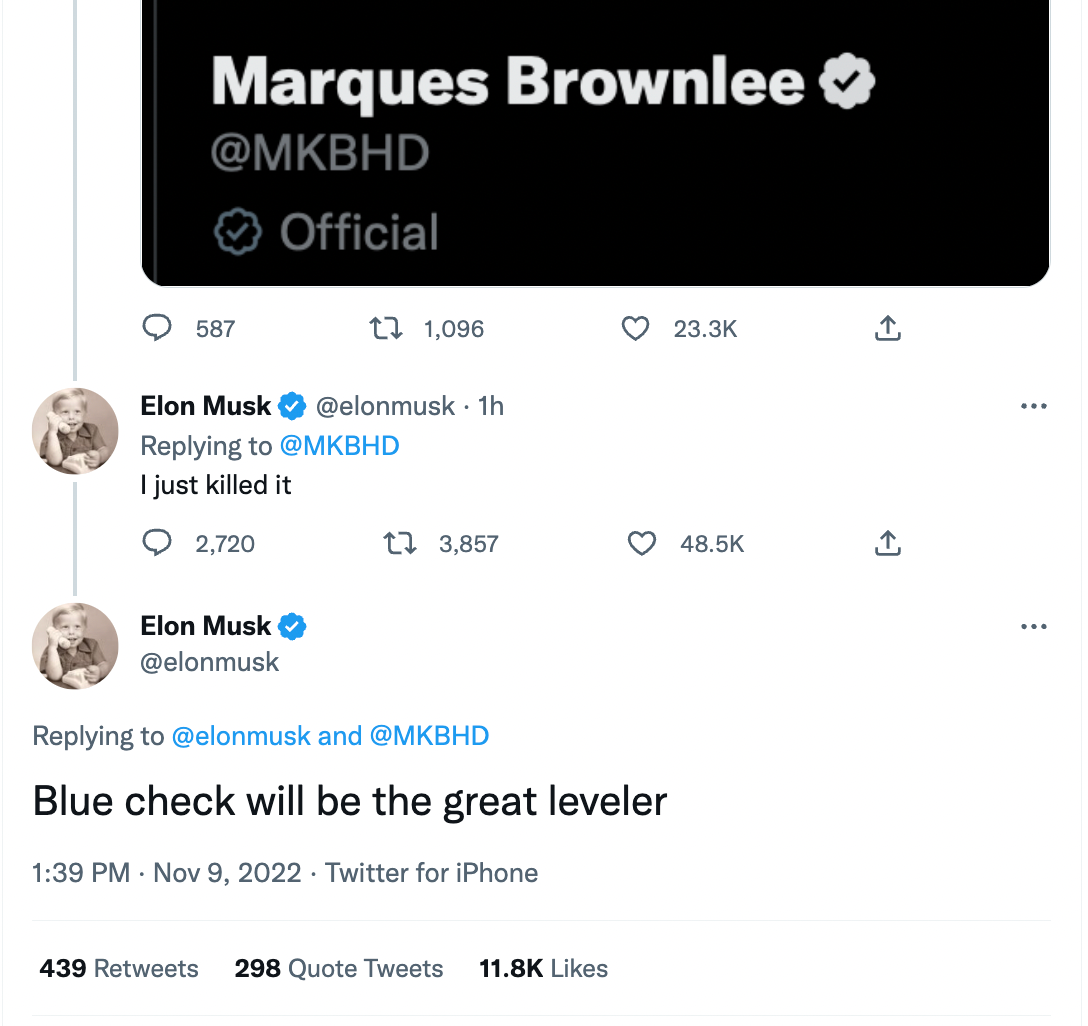View the list of 439 Retweets

[x=119, y=968]
